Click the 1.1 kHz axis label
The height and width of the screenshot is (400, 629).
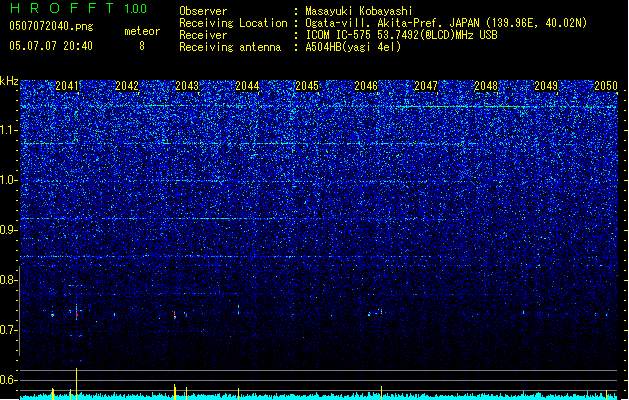[x=9, y=130]
